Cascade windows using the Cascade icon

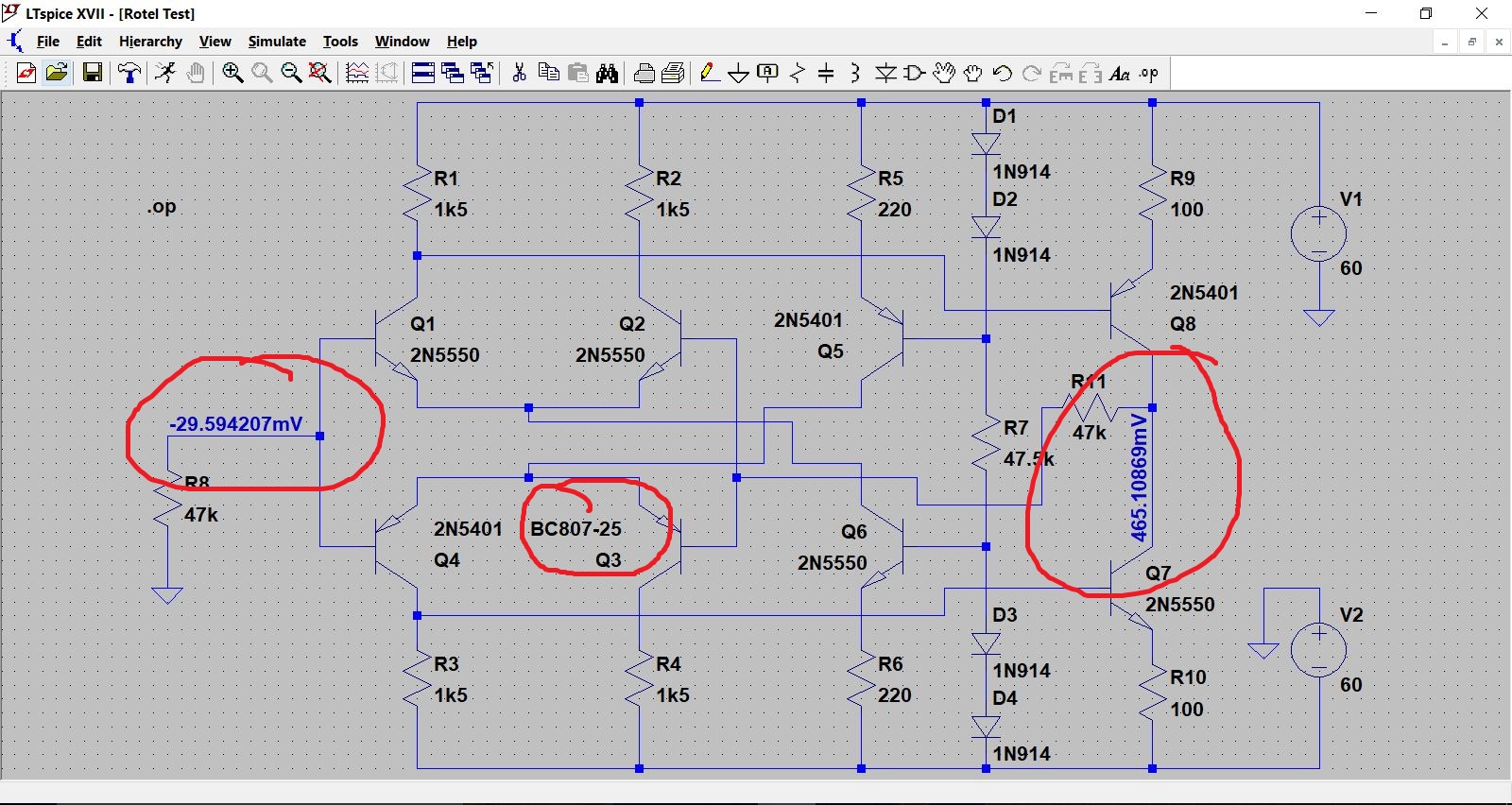pos(453,73)
